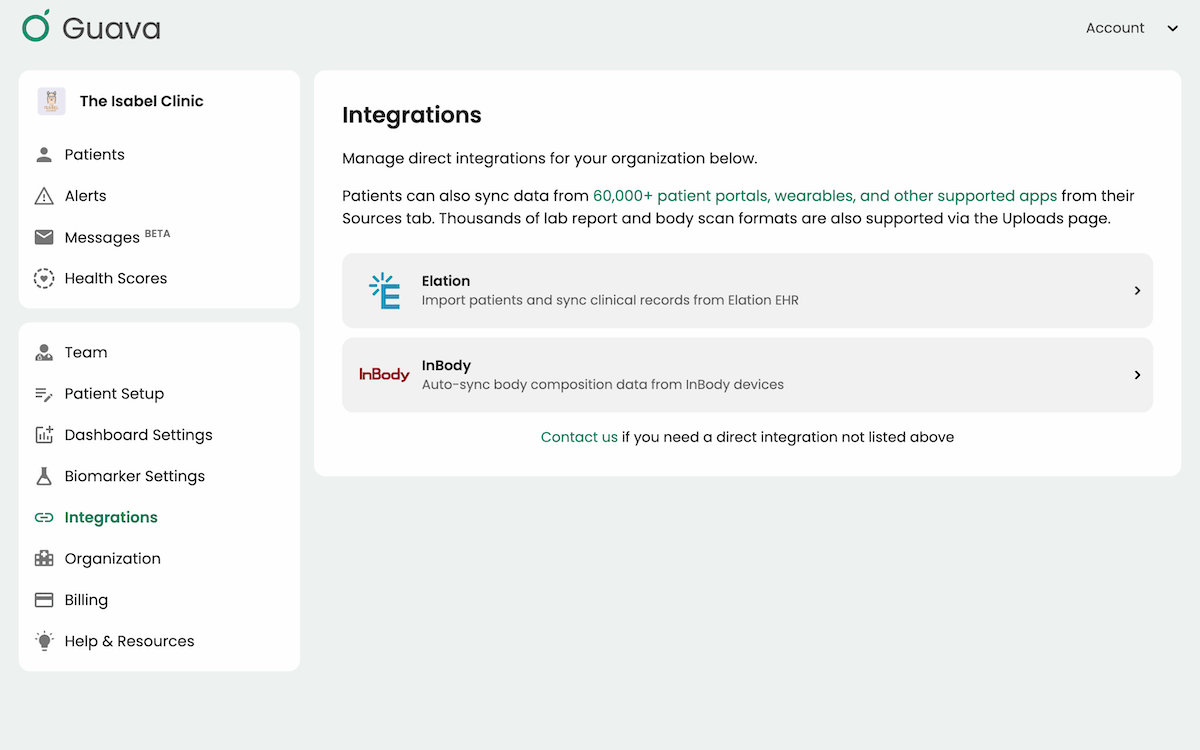Click the Messages envelope icon
This screenshot has width=1200, height=750.
44,237
